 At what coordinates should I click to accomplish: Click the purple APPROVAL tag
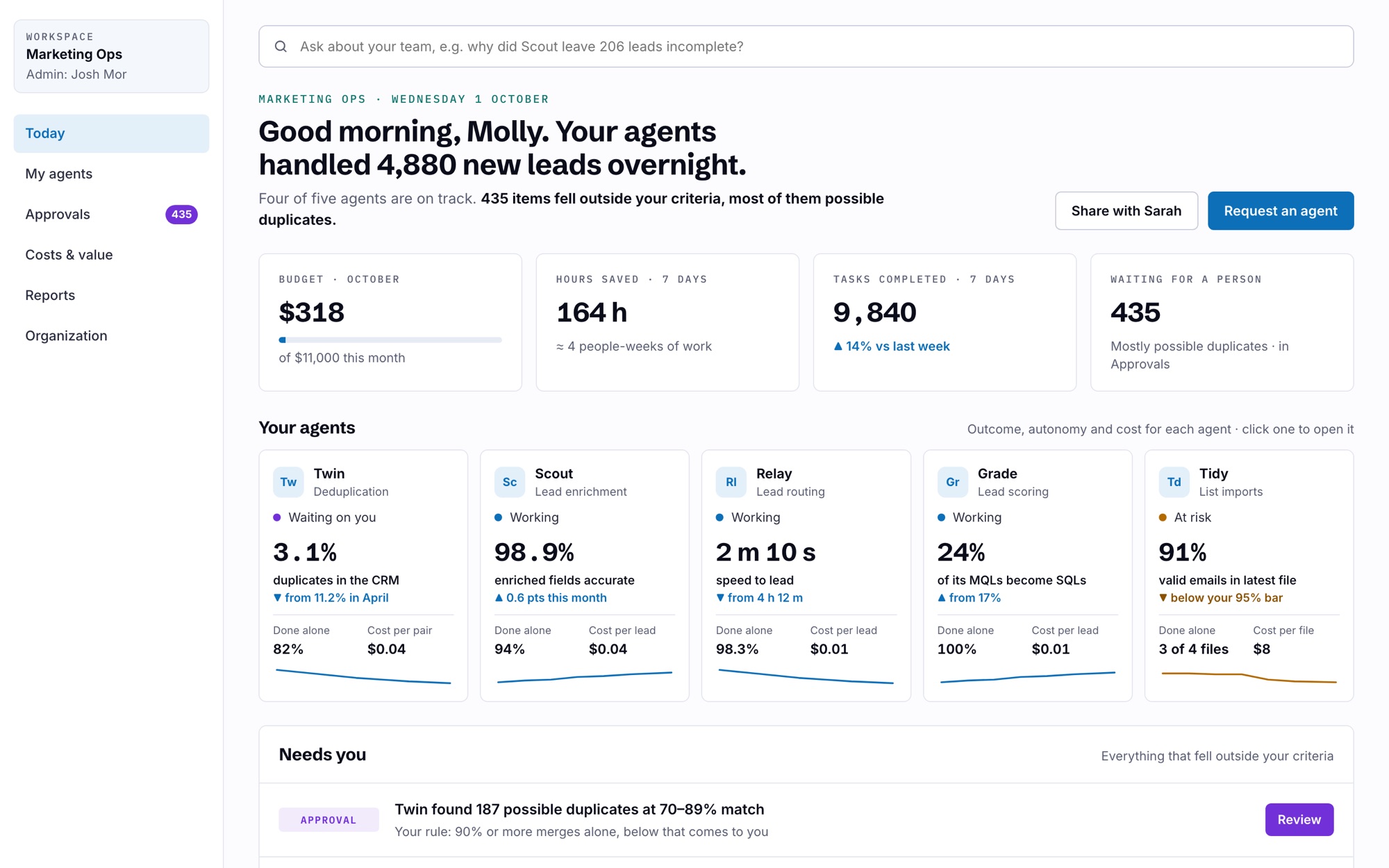328,819
